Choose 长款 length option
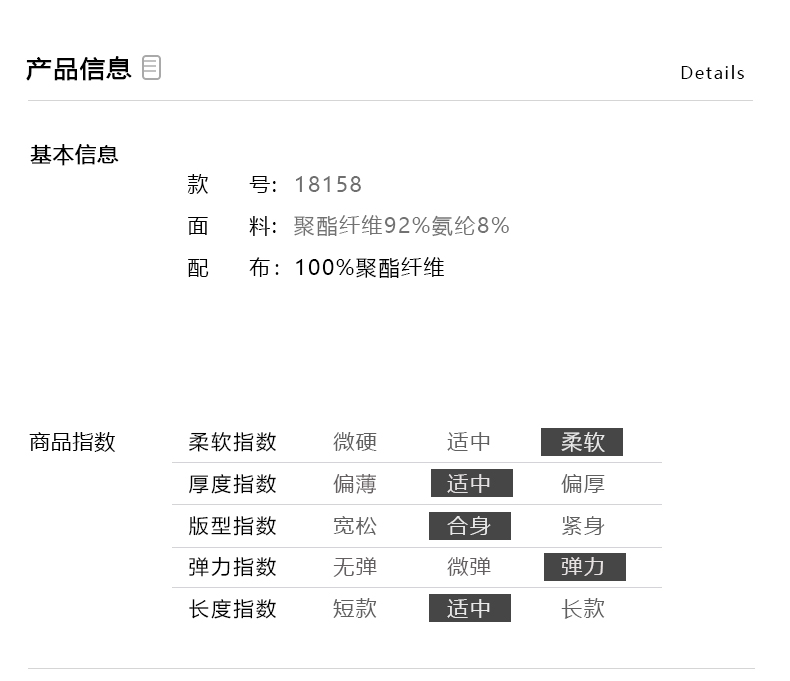Image resolution: width=790 pixels, height=681 pixels. coord(583,609)
